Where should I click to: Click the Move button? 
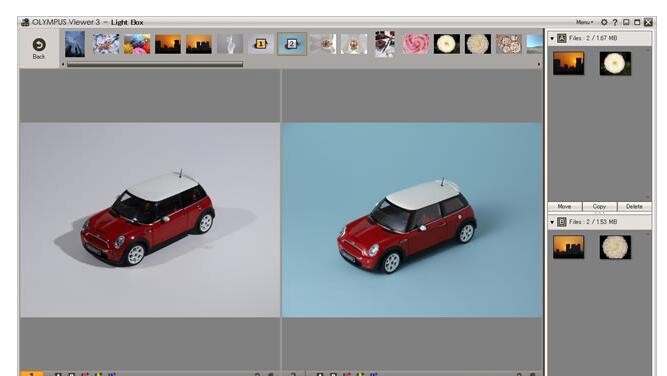(564, 206)
